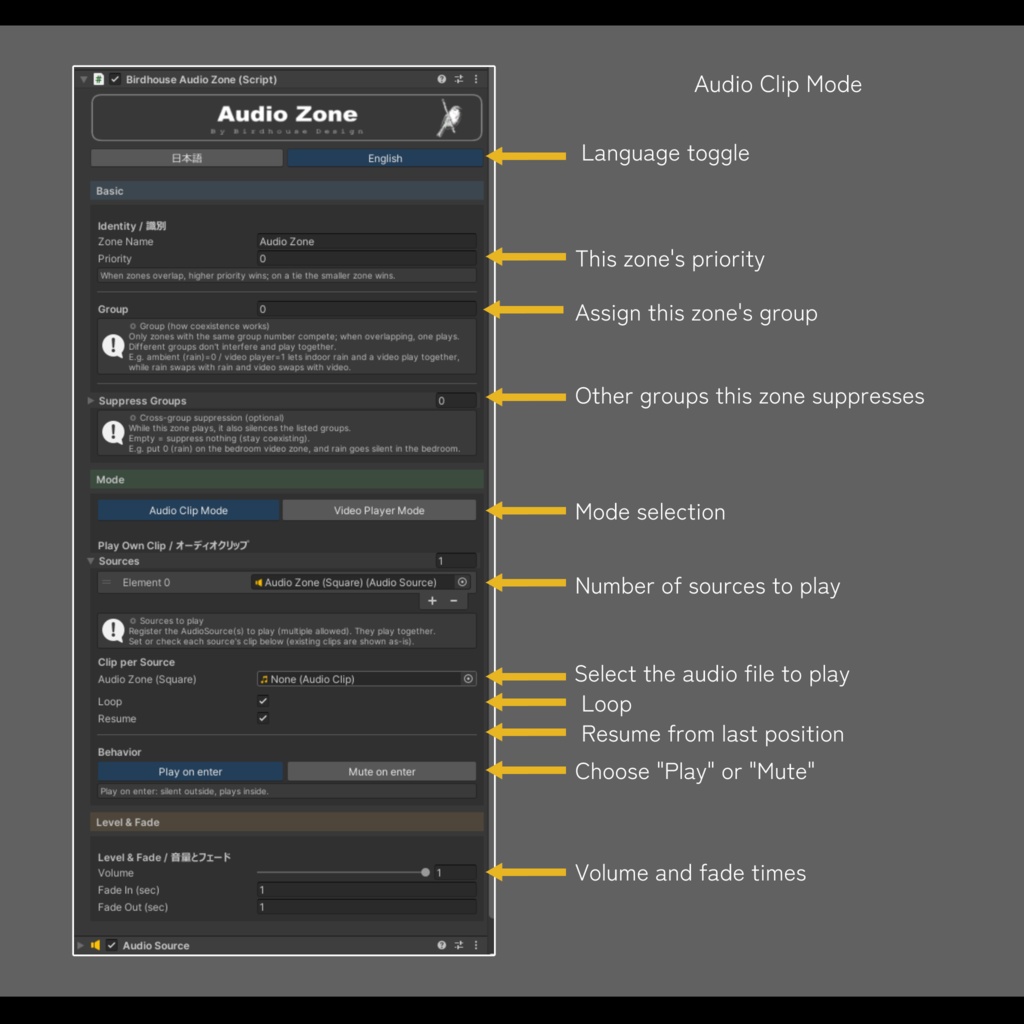Click the Zone Name input field
Image resolution: width=1024 pixels, height=1024 pixels.
click(x=366, y=242)
